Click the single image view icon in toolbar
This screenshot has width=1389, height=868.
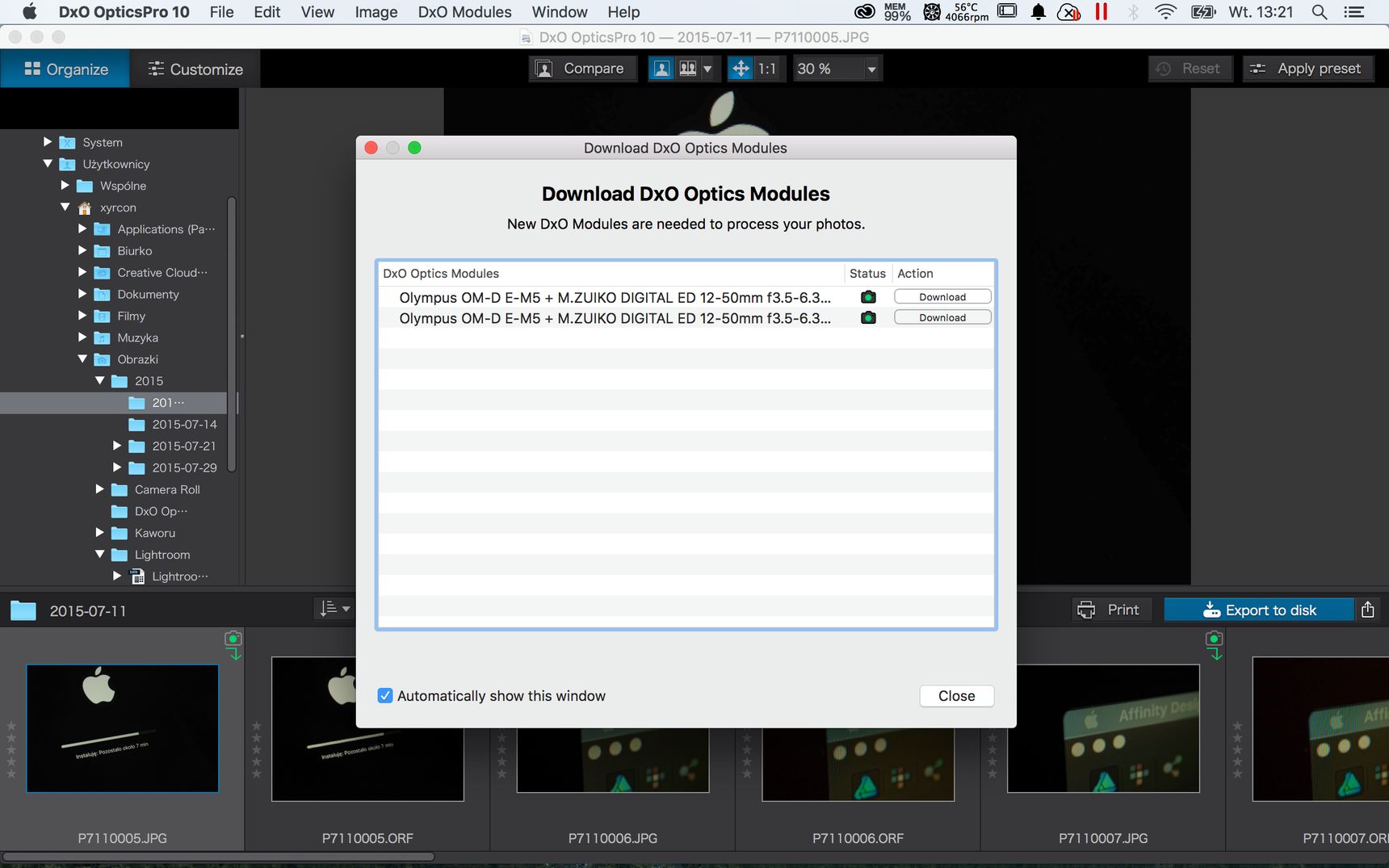click(x=661, y=69)
